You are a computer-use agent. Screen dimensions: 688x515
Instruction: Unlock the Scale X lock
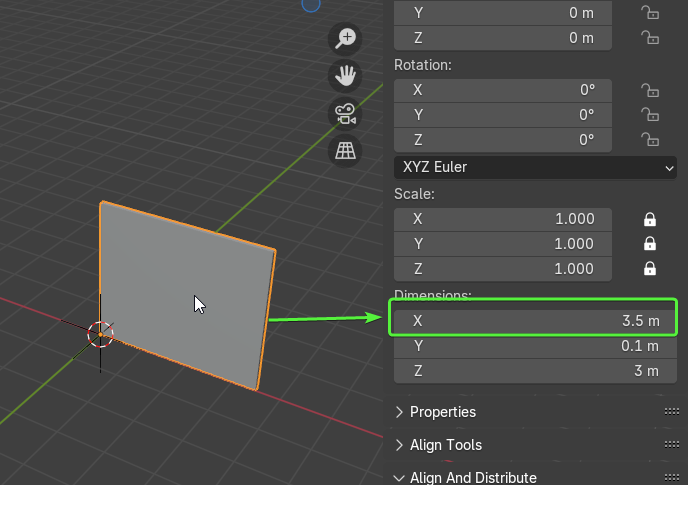[650, 219]
